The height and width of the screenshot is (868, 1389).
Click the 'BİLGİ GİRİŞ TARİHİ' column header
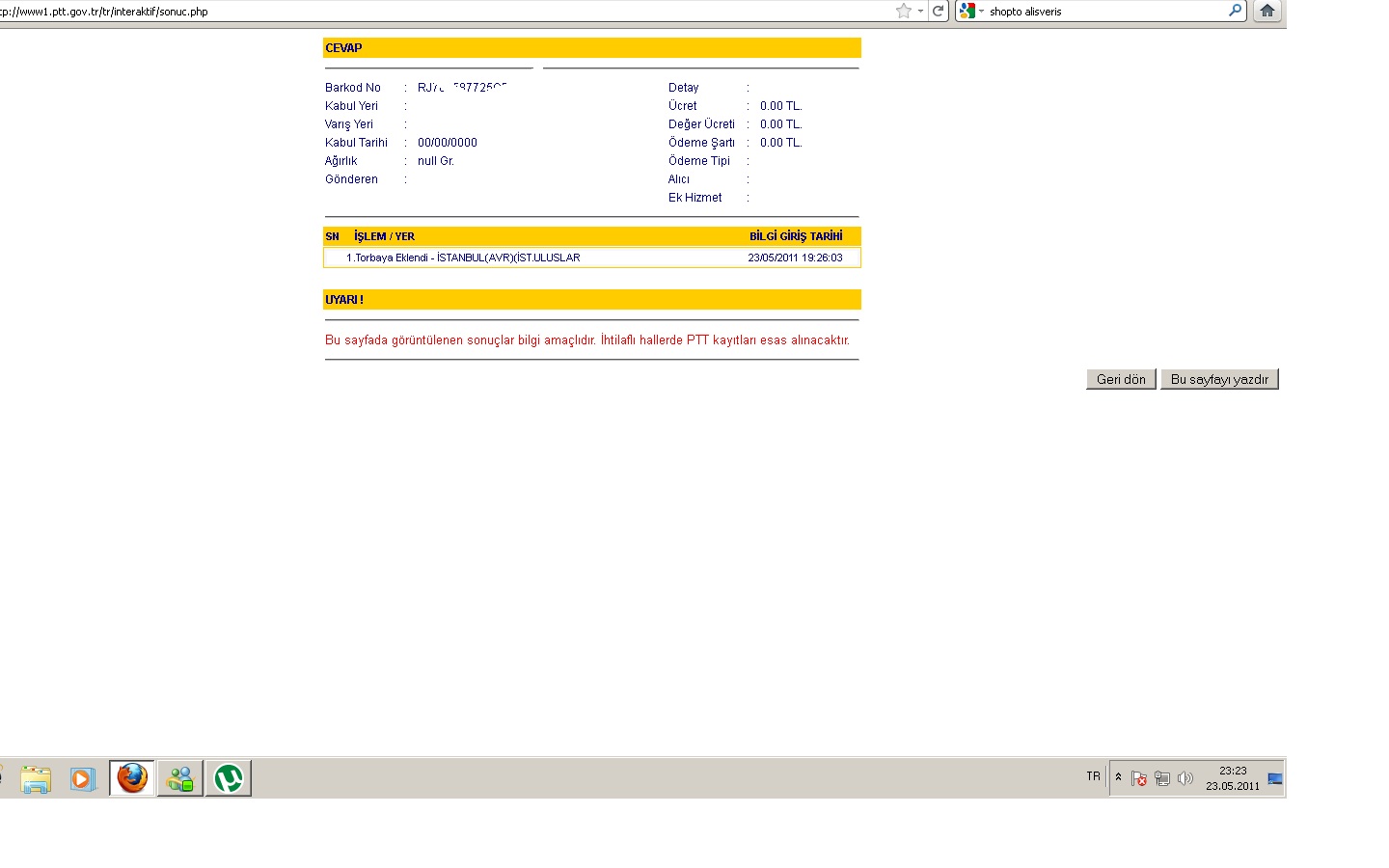coord(796,236)
